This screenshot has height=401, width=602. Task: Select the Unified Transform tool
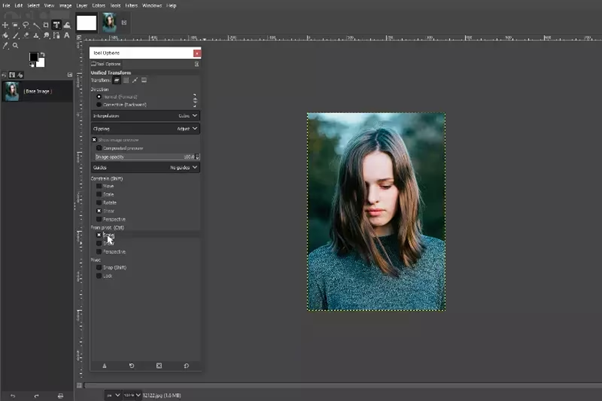pos(56,25)
